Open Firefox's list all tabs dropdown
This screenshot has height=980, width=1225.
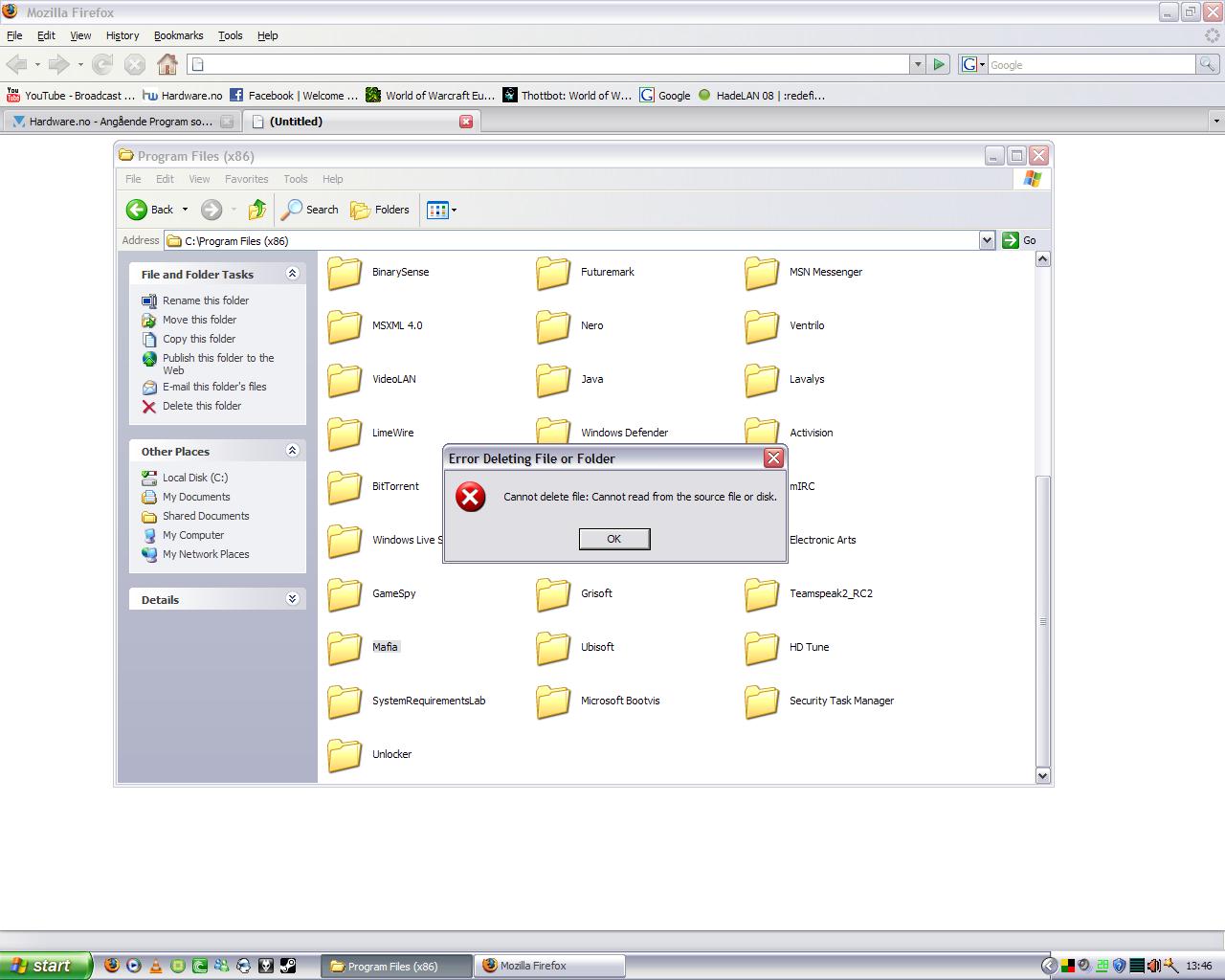click(x=1216, y=122)
